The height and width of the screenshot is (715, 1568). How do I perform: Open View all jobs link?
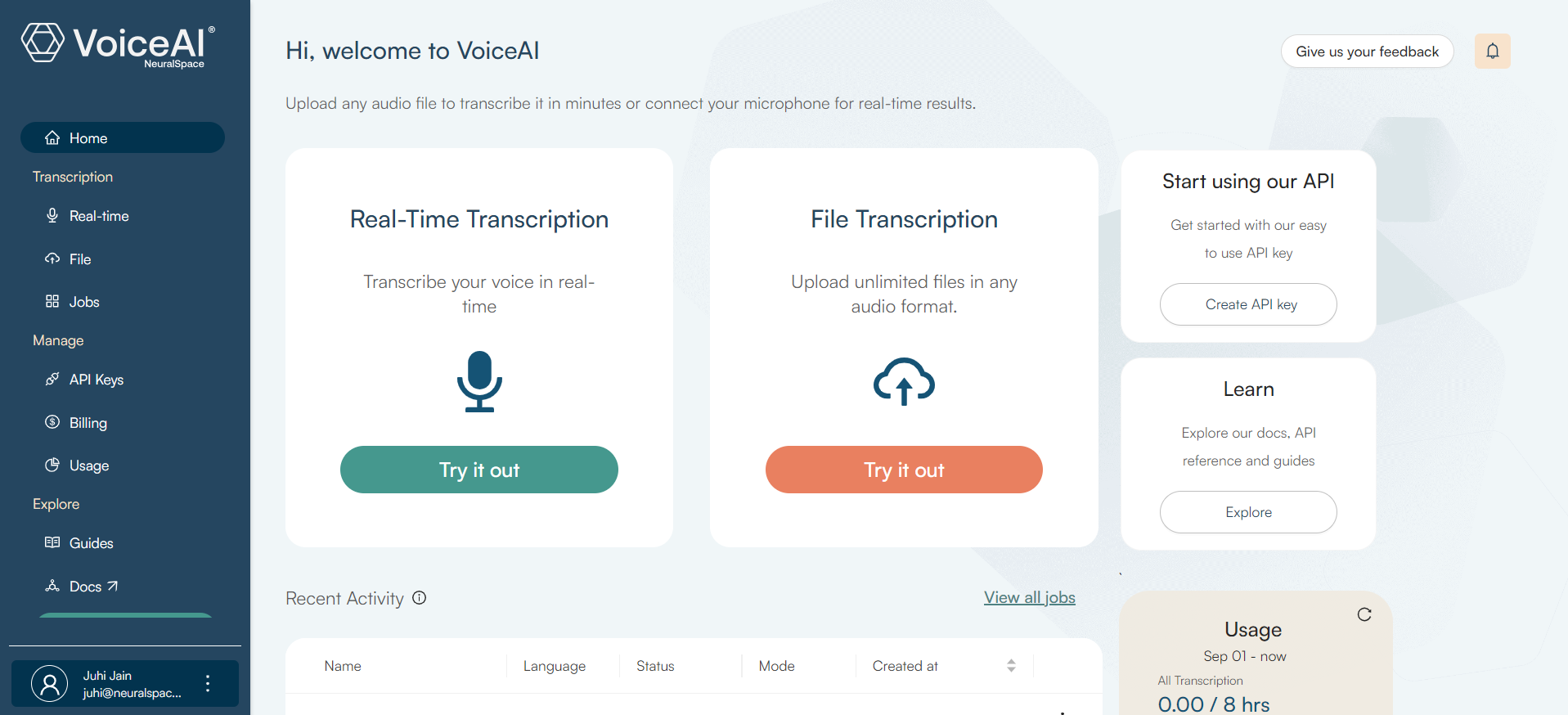[x=1030, y=597]
